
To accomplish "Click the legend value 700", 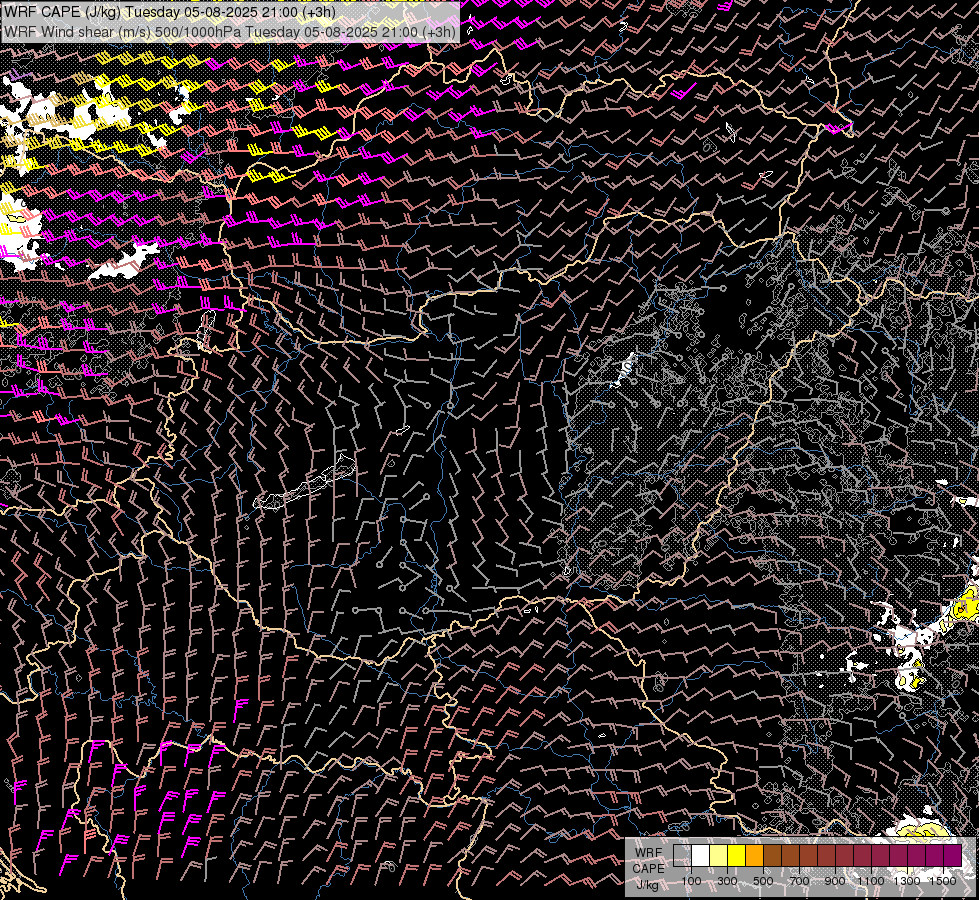I will (x=799, y=881).
